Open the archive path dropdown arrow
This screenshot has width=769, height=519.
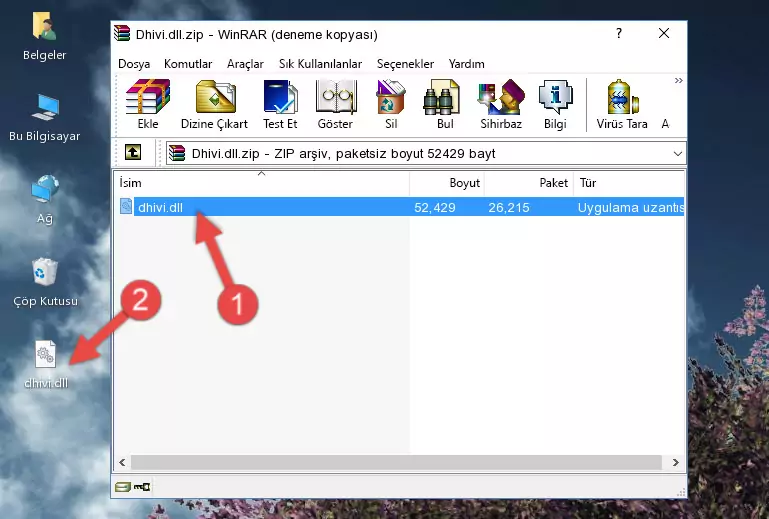point(677,154)
